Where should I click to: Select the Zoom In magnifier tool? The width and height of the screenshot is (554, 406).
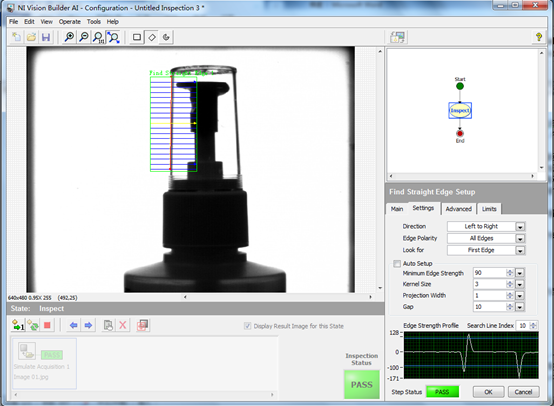coord(69,37)
